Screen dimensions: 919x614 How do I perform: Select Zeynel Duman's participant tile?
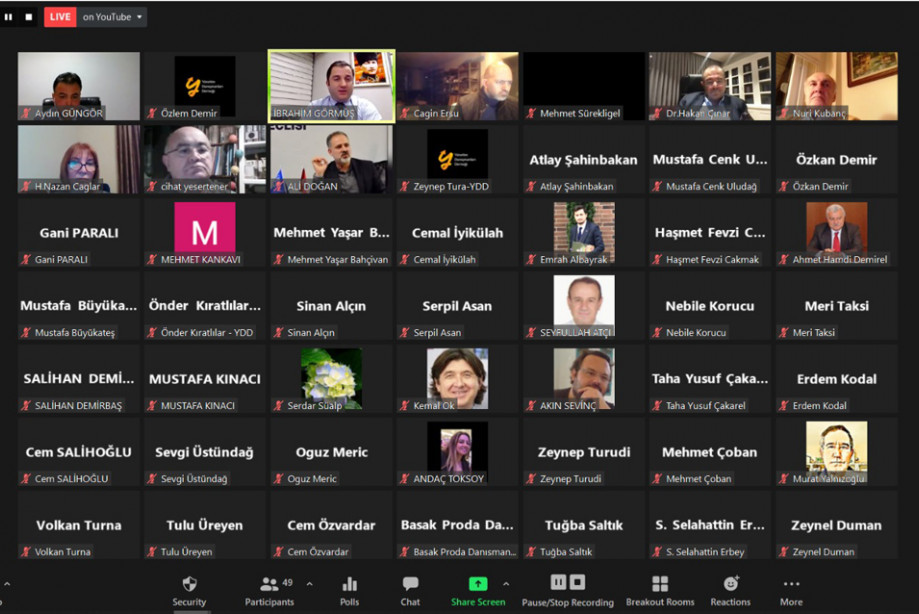(x=836, y=525)
